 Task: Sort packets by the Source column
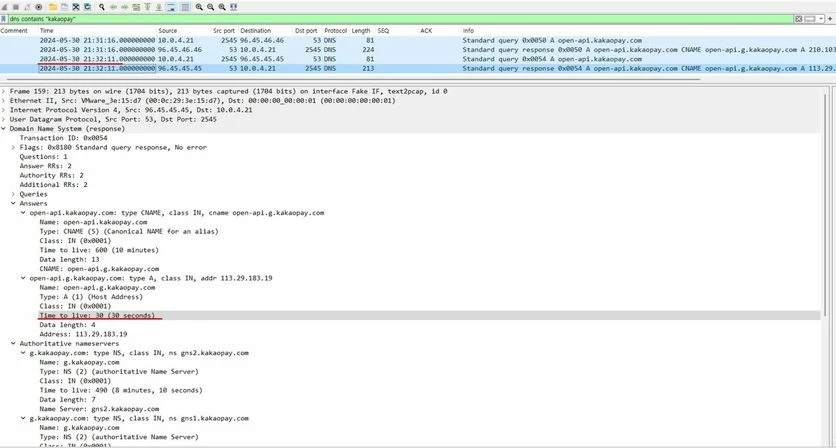184,31
